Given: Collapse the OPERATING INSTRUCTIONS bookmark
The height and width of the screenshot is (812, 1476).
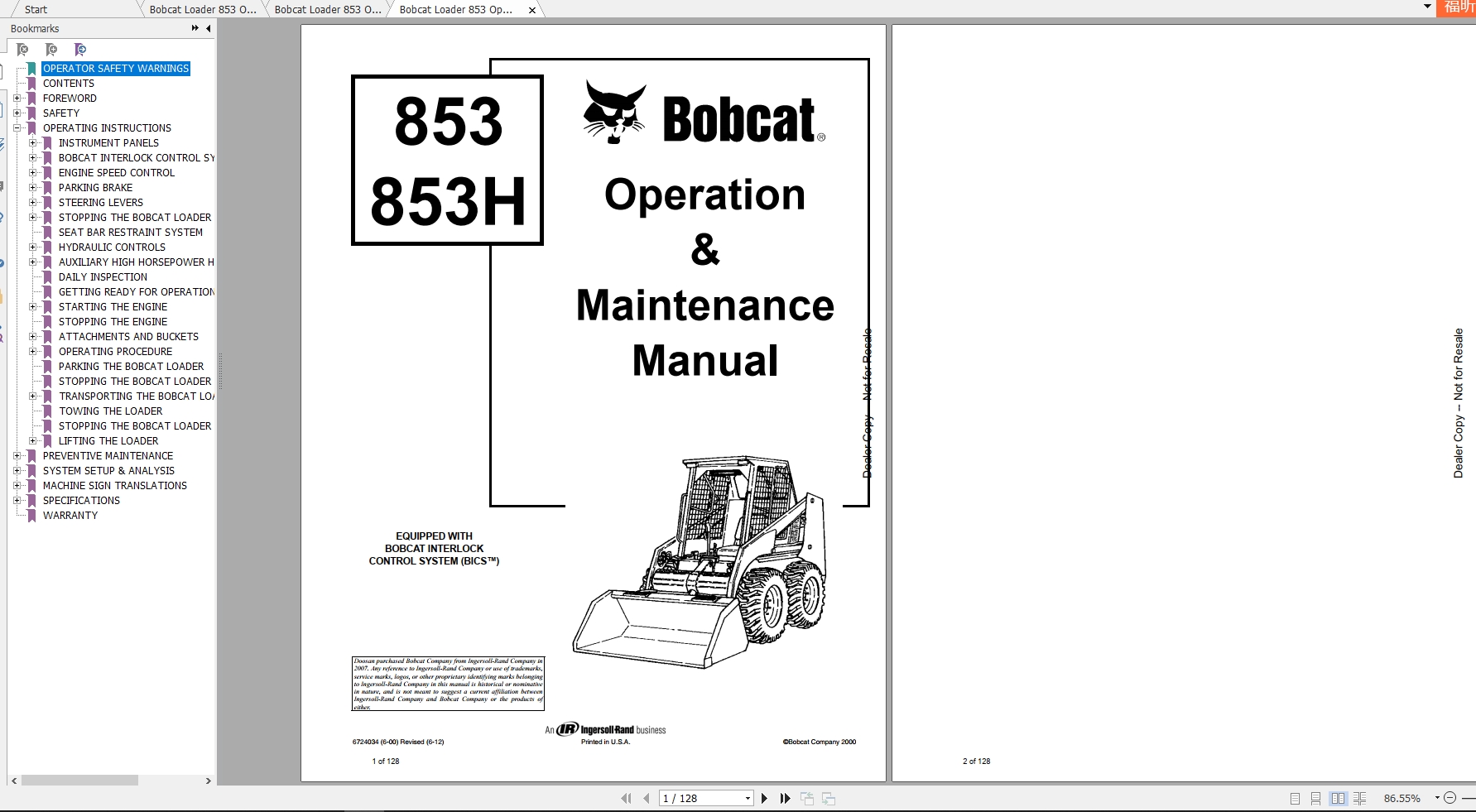Looking at the screenshot, I should [18, 128].
